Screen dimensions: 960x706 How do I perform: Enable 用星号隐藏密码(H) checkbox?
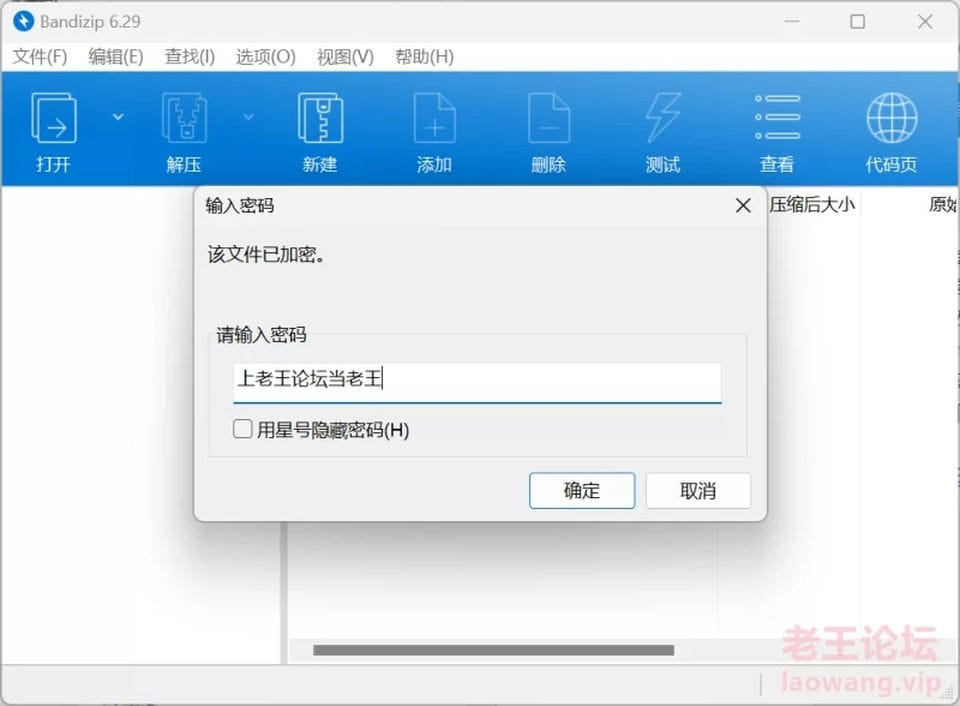(242, 429)
